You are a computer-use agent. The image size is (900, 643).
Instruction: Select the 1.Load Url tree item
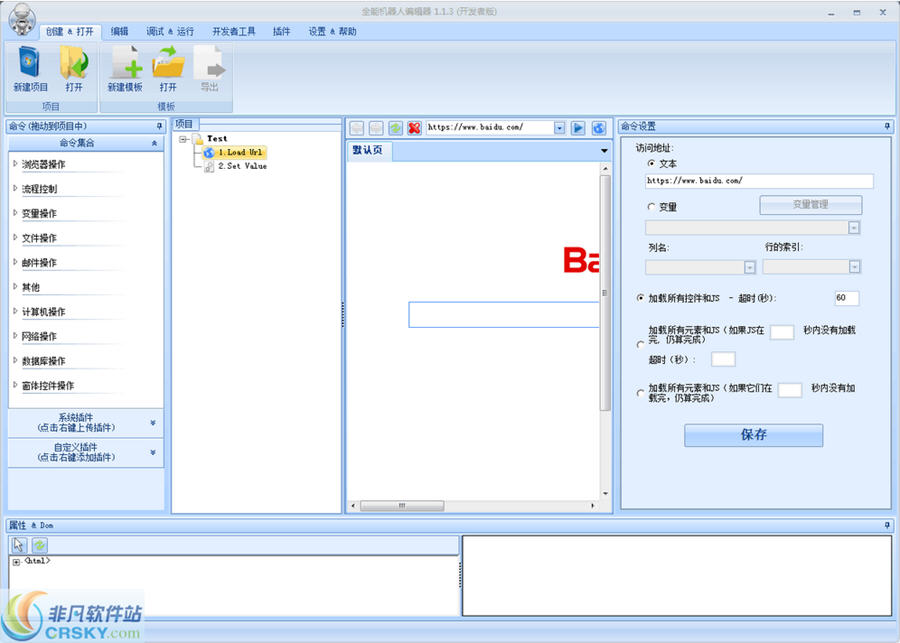(x=241, y=153)
